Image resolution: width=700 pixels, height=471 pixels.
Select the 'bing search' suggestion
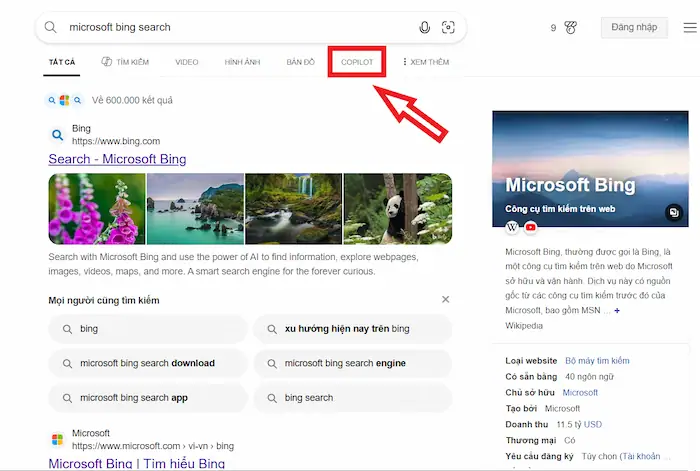tap(353, 398)
